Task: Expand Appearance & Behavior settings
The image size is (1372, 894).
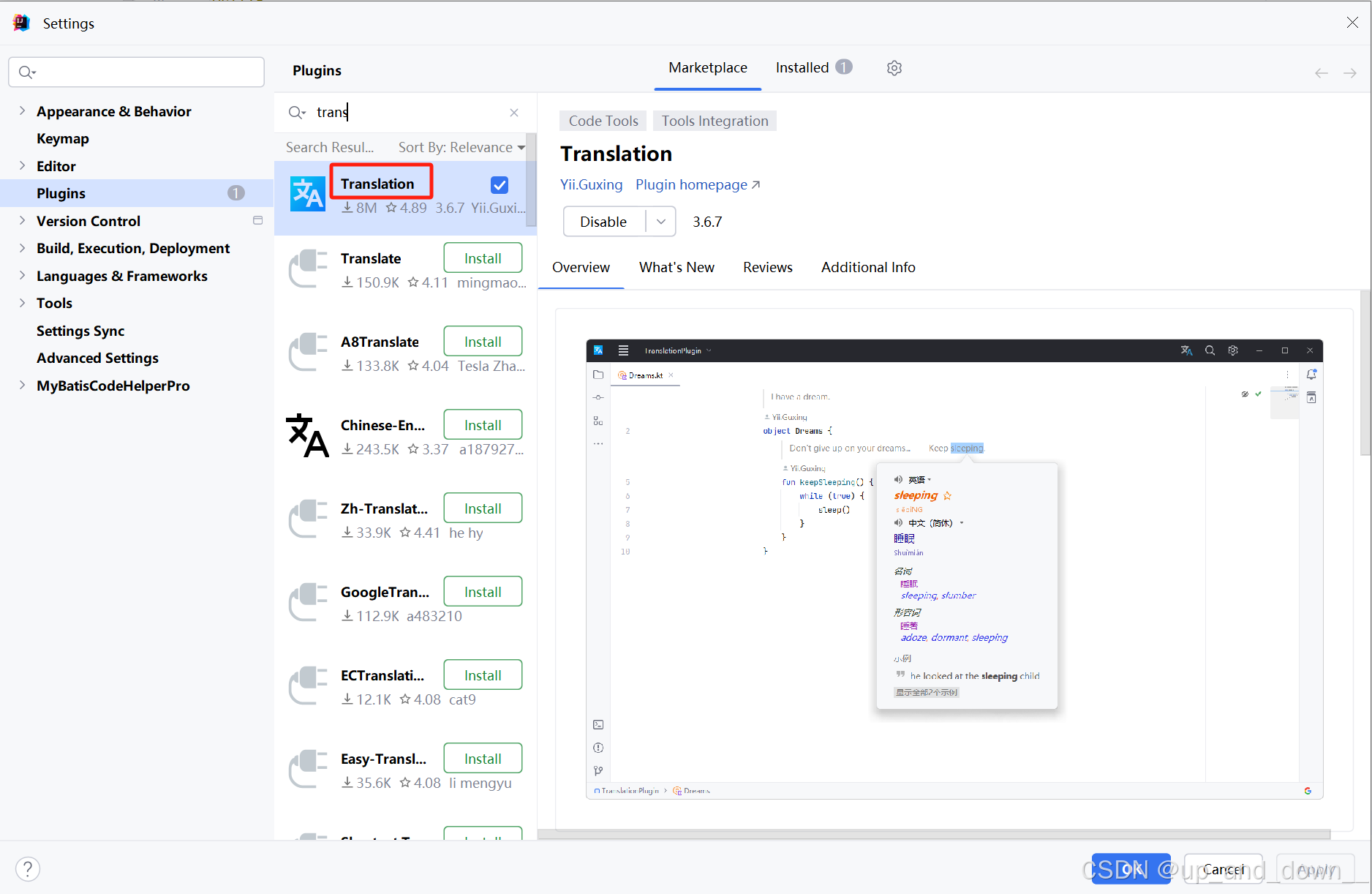Action: [x=22, y=110]
